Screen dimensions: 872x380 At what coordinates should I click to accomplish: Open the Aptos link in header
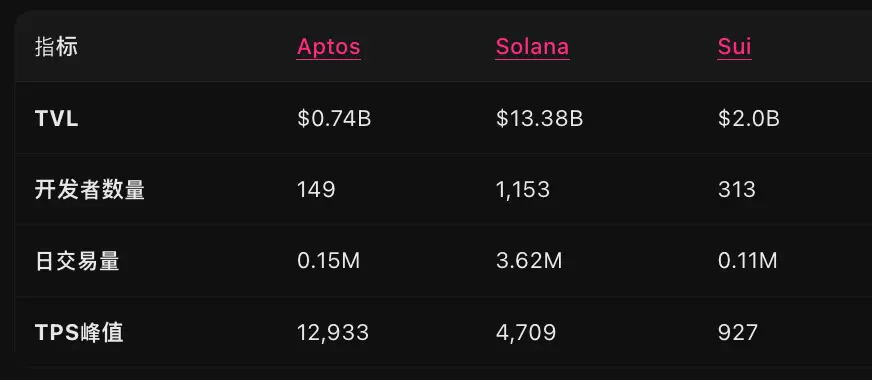(329, 47)
